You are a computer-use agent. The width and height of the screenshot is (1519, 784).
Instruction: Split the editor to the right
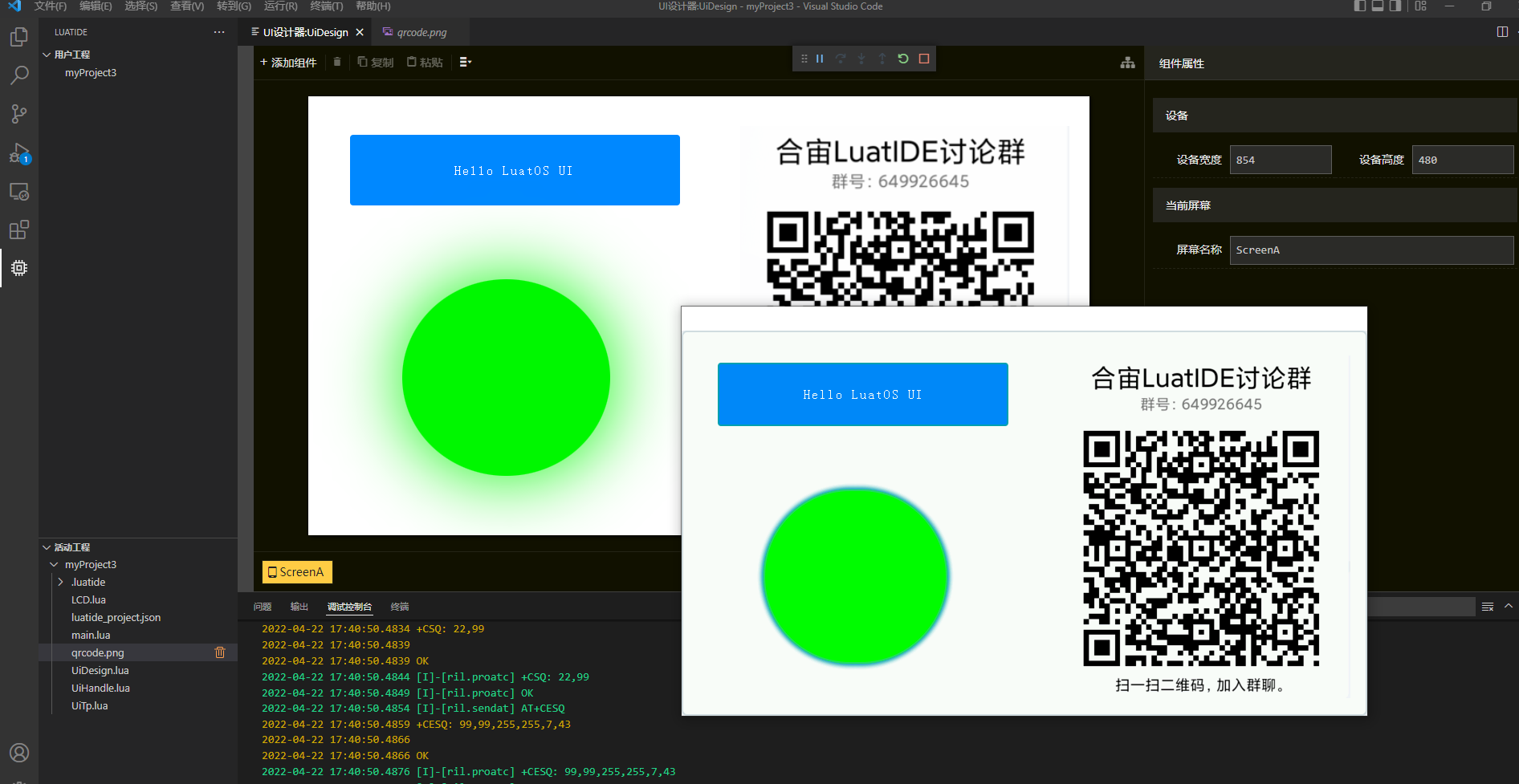pyautogui.click(x=1502, y=32)
